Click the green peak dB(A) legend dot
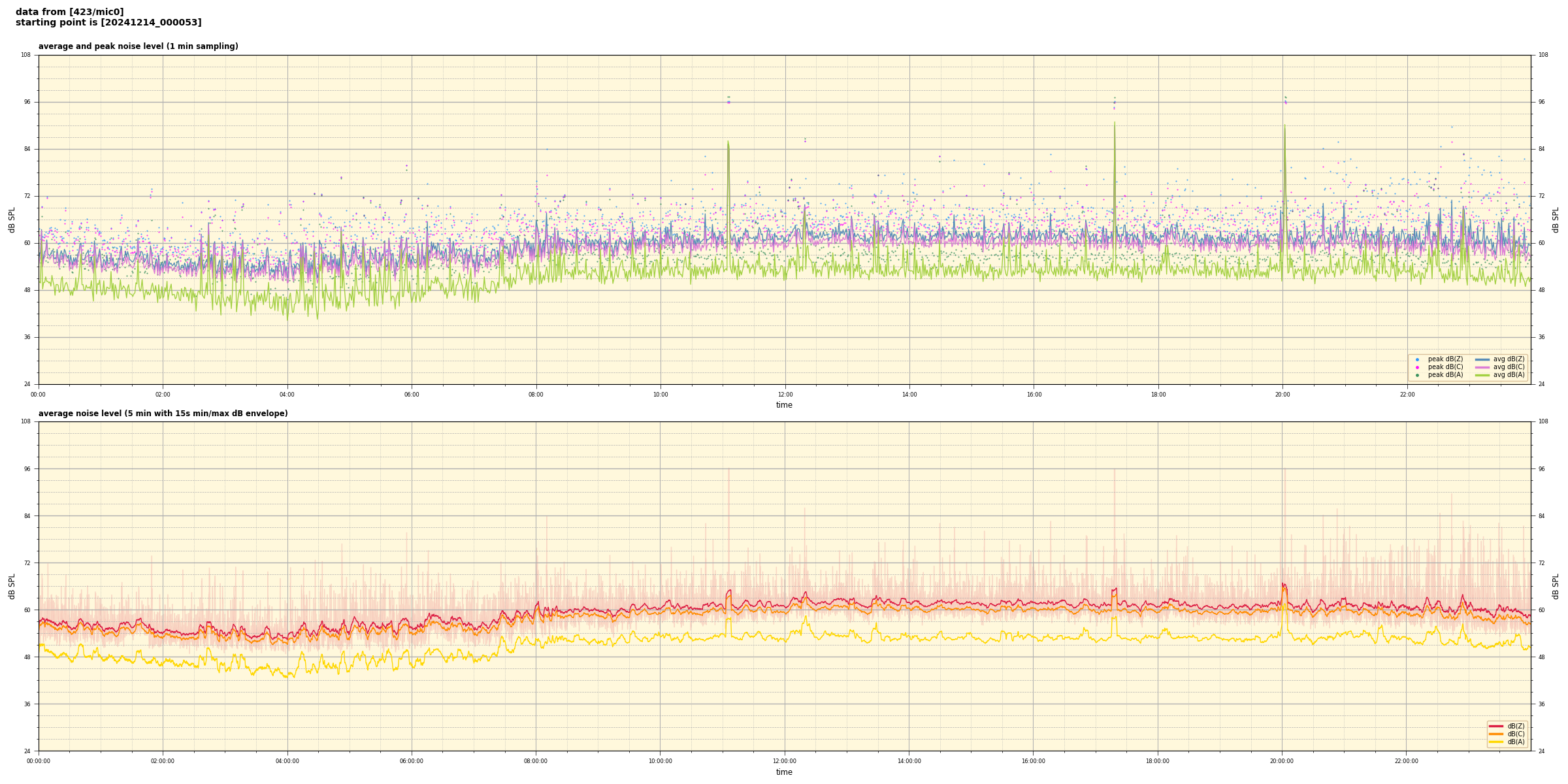This screenshot has width=1568, height=784. pyautogui.click(x=1417, y=375)
